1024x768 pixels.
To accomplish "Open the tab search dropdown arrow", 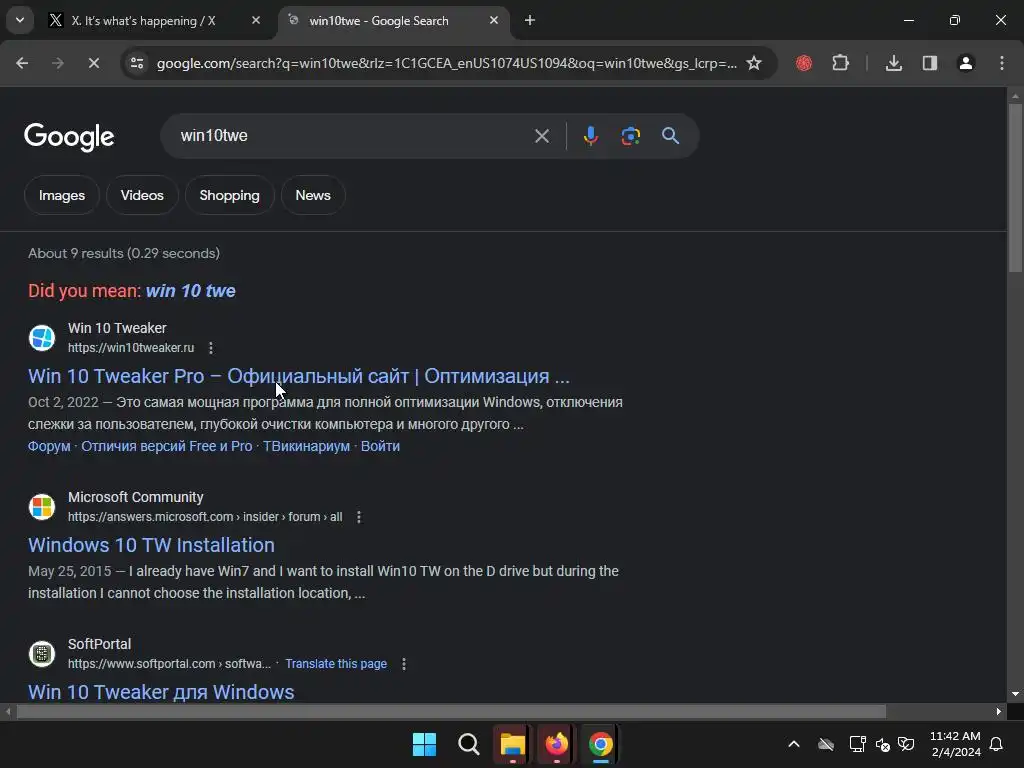I will pos(20,20).
